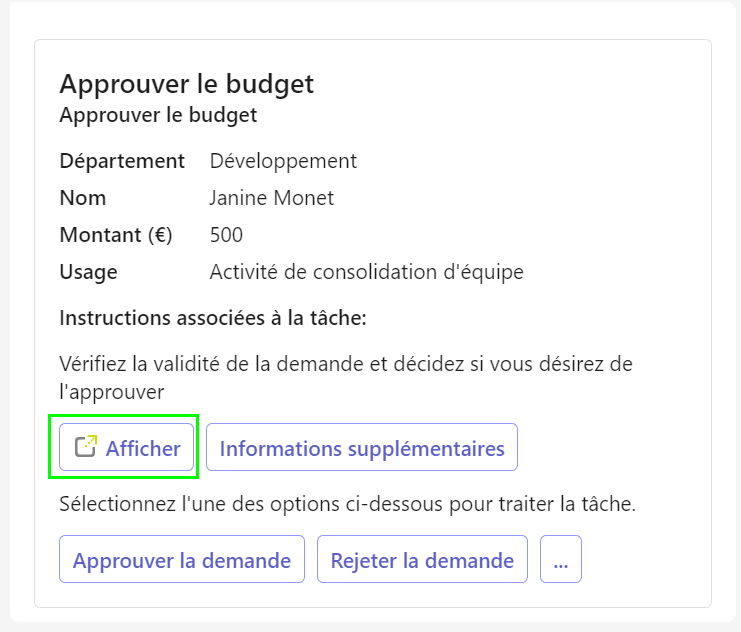Expand more options with the ellipsis button
Image resolution: width=741 pixels, height=632 pixels.
pos(561,559)
